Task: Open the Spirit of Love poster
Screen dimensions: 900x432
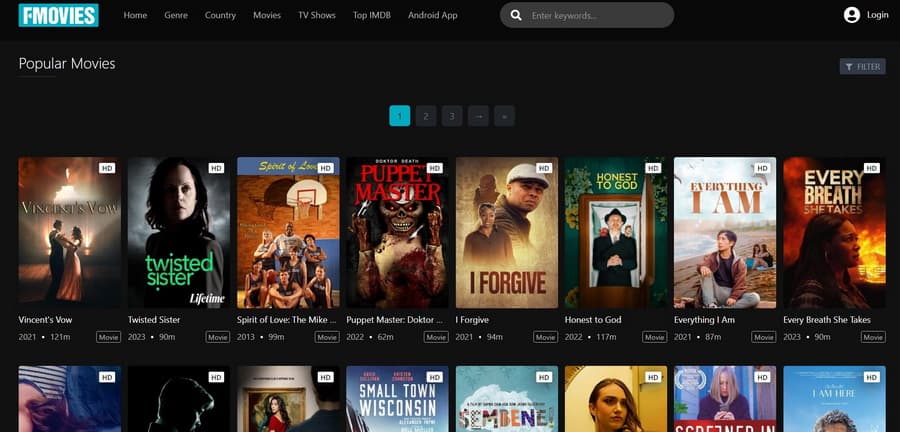Action: [288, 233]
